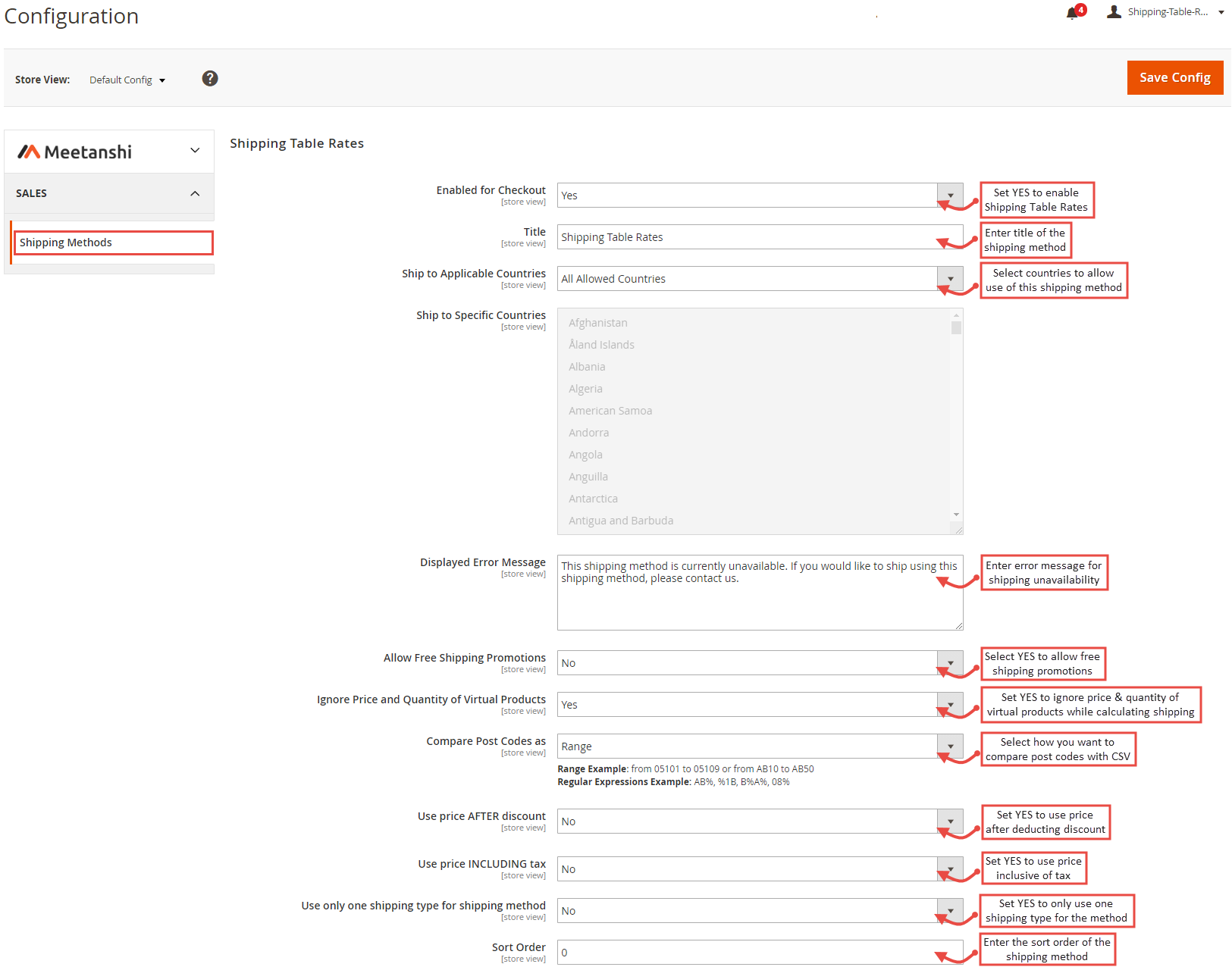1232x967 pixels.
Task: Click the country list scrollbar down arrow
Action: 956,515
